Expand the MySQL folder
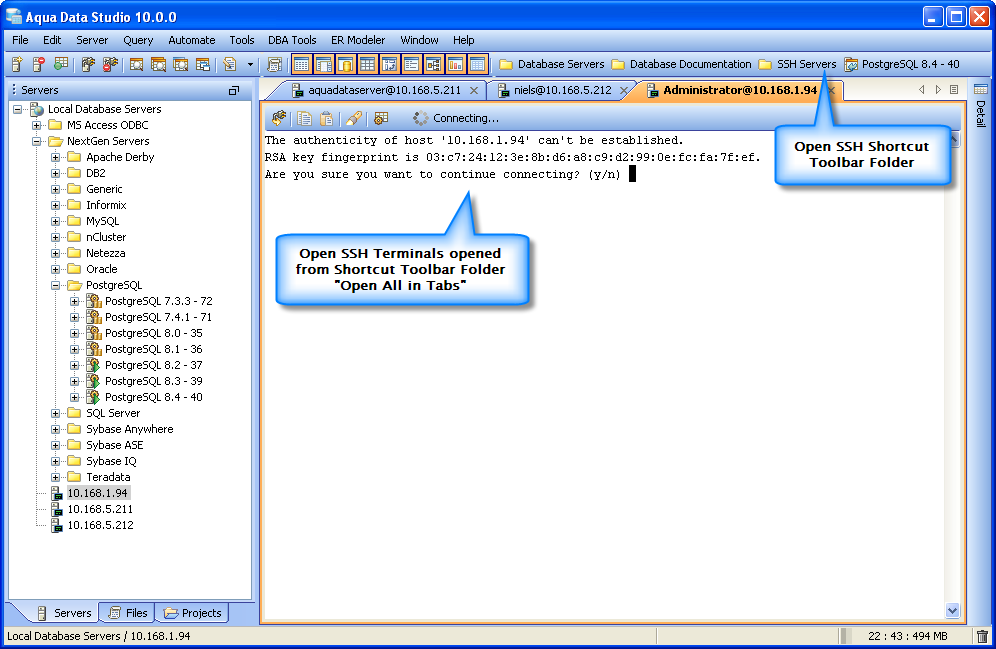The height and width of the screenshot is (649, 996). [56, 221]
